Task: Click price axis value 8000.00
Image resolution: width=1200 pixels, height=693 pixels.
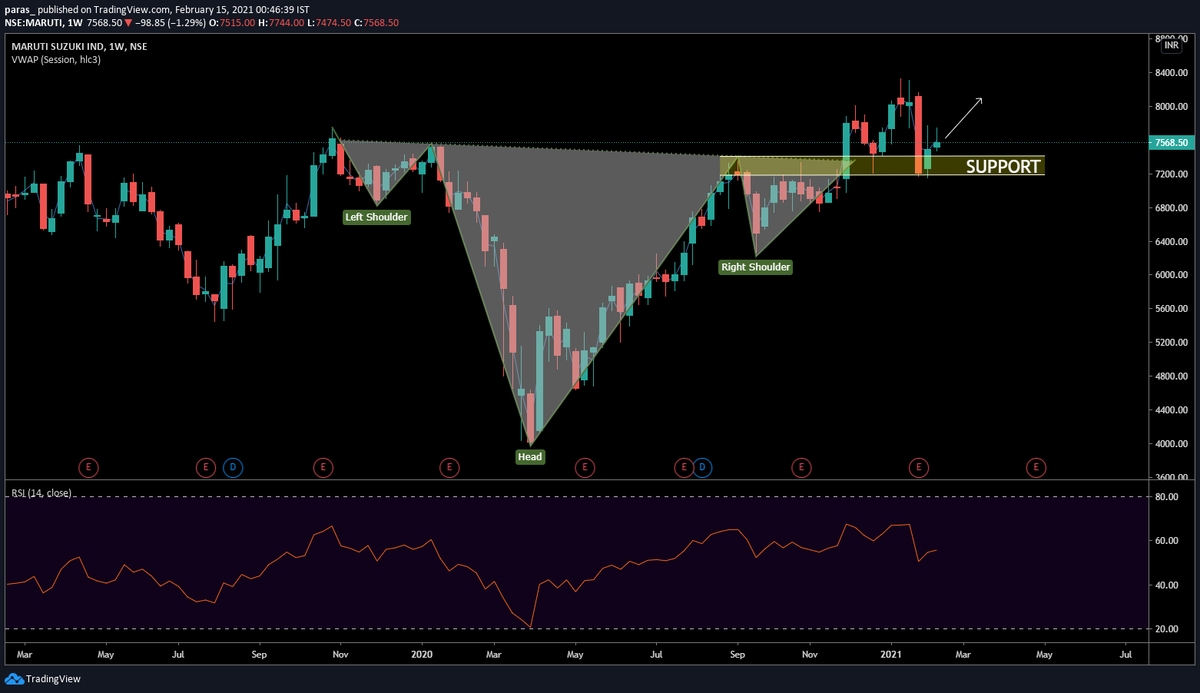Action: point(1169,107)
